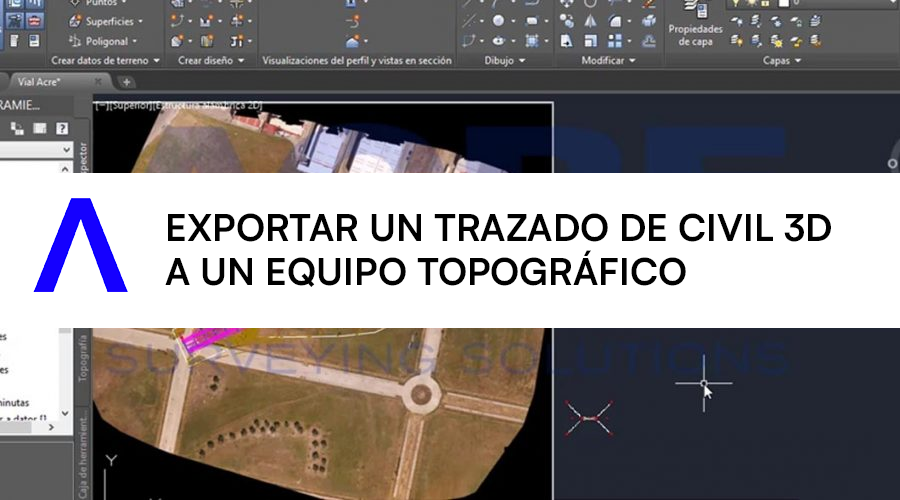Viewport: 900px width, 500px height.
Task: Switch to the Caja de herramientas side tab
Action: [83, 455]
